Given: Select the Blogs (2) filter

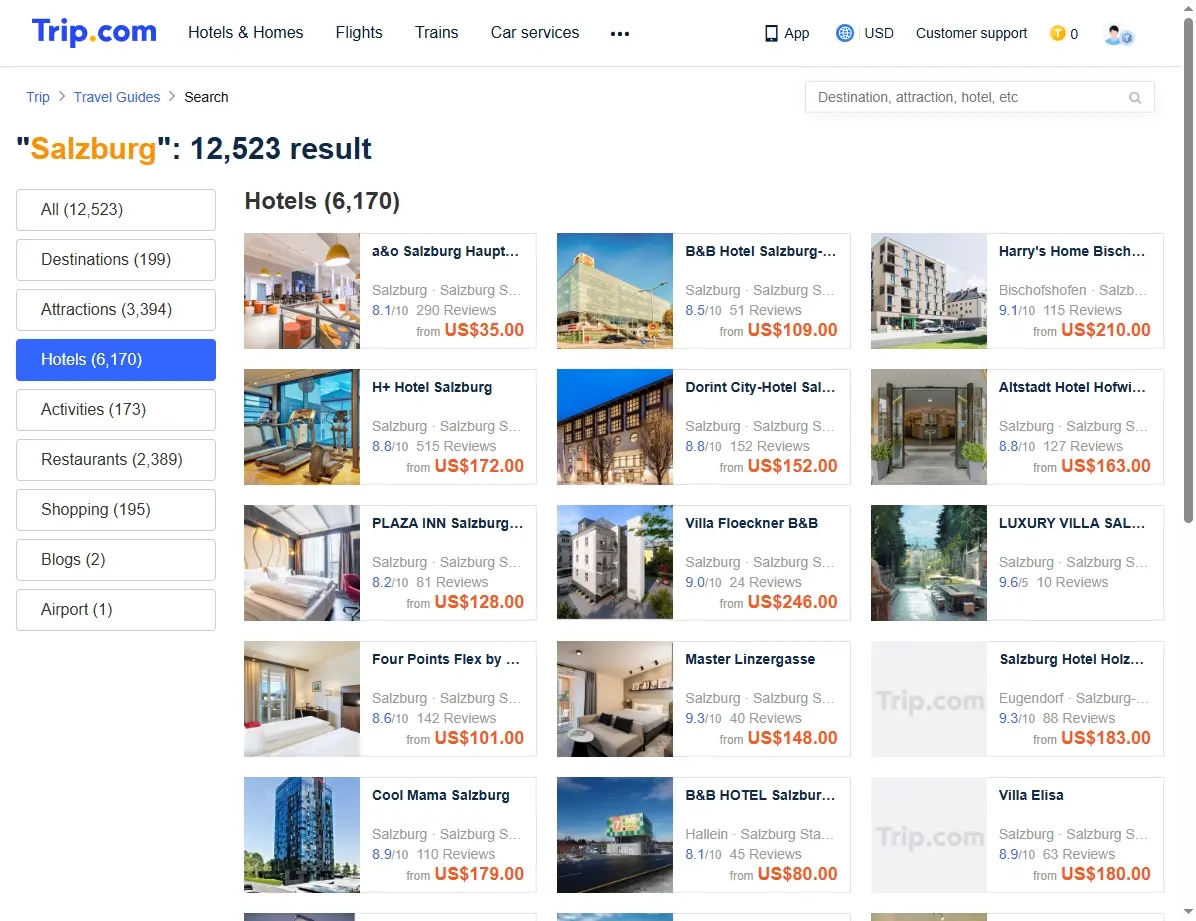Looking at the screenshot, I should click(116, 560).
